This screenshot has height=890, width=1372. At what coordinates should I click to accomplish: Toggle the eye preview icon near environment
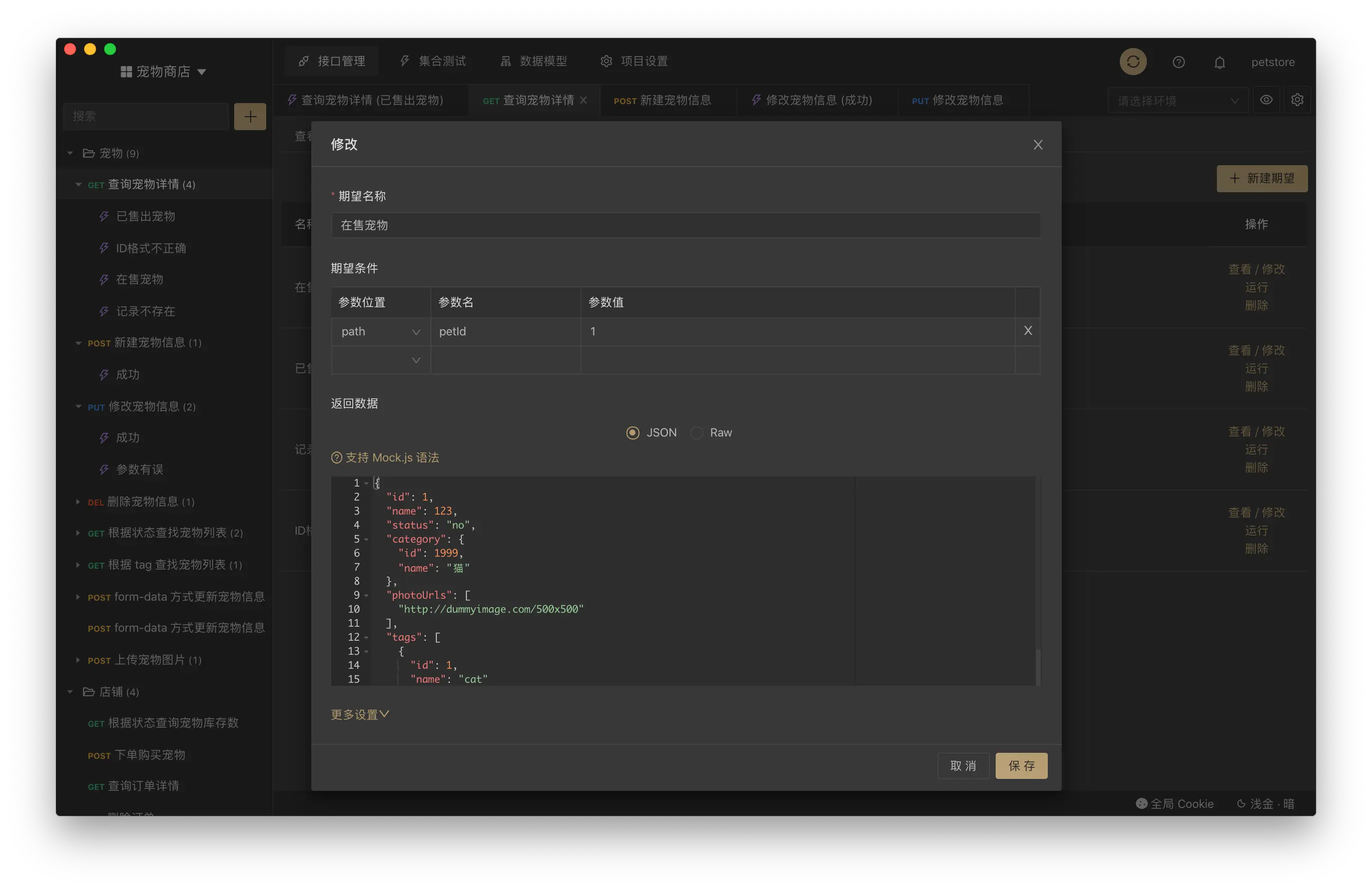pos(1266,100)
